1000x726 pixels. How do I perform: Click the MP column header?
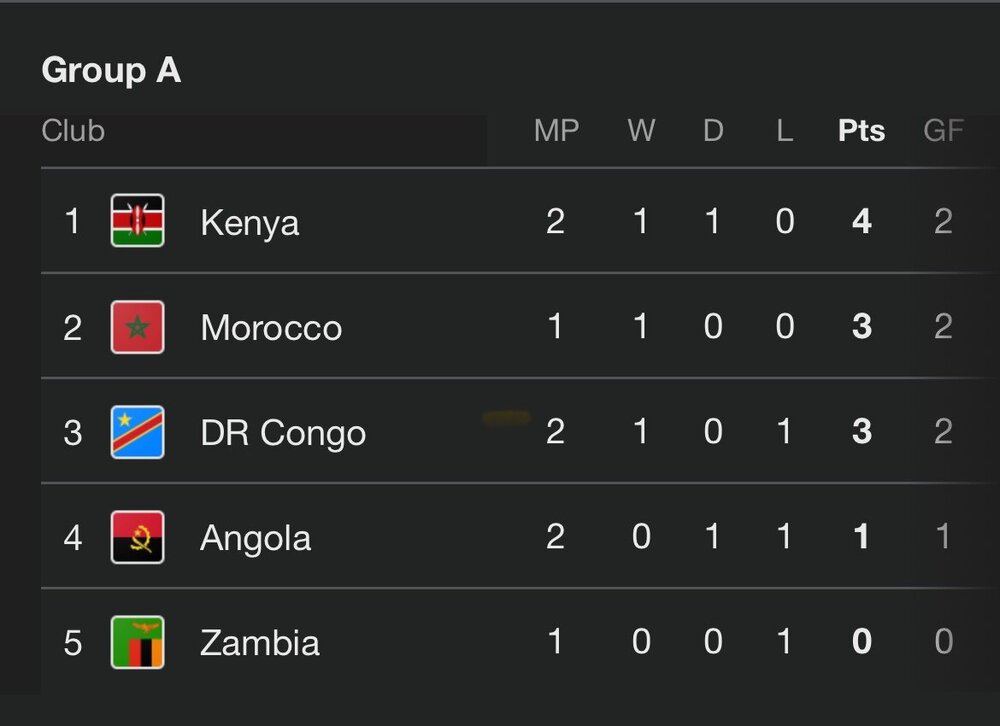[556, 131]
